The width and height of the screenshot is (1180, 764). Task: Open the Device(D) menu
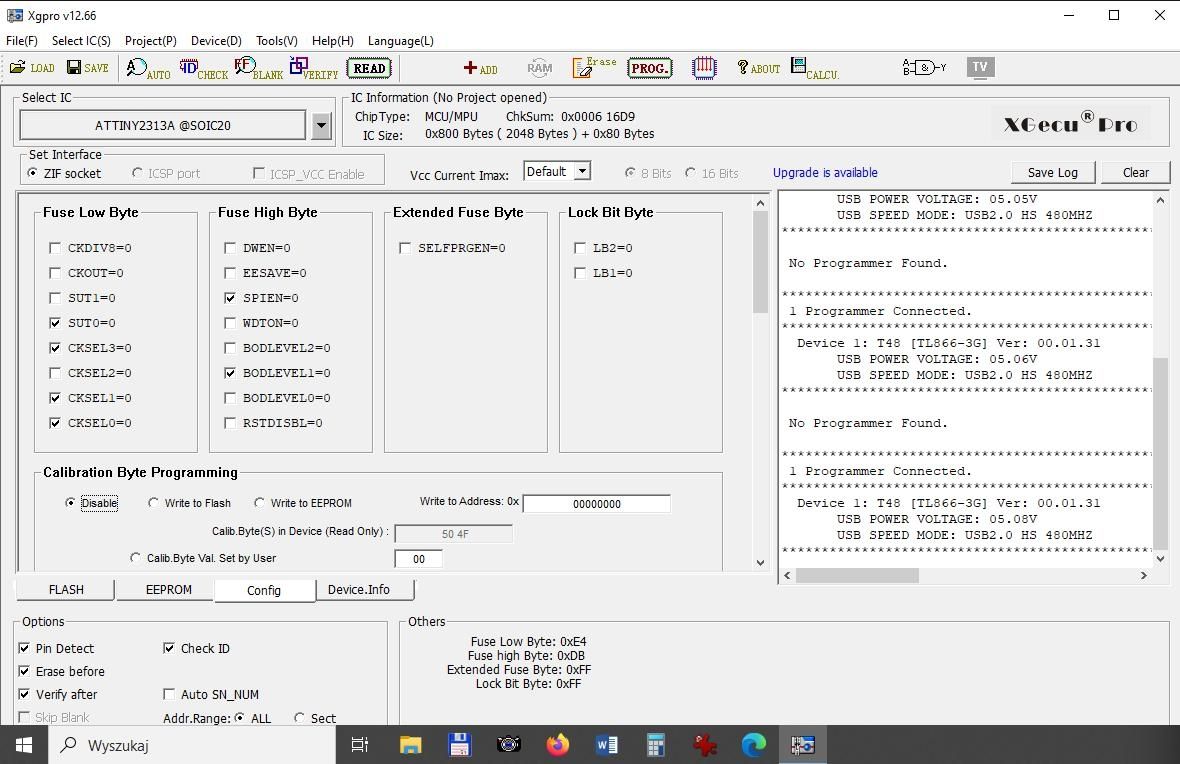(x=216, y=41)
